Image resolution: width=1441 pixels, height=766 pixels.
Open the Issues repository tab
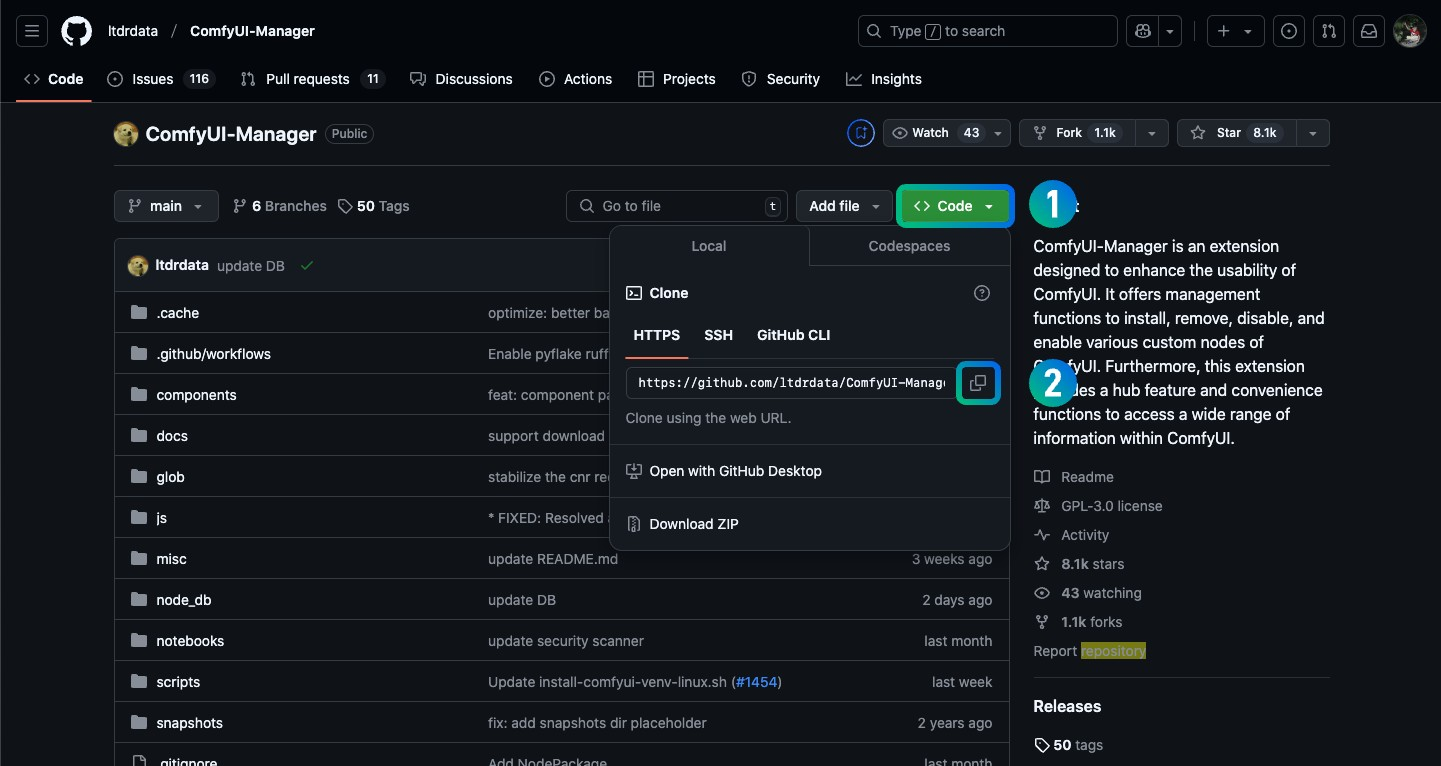[x=152, y=79]
